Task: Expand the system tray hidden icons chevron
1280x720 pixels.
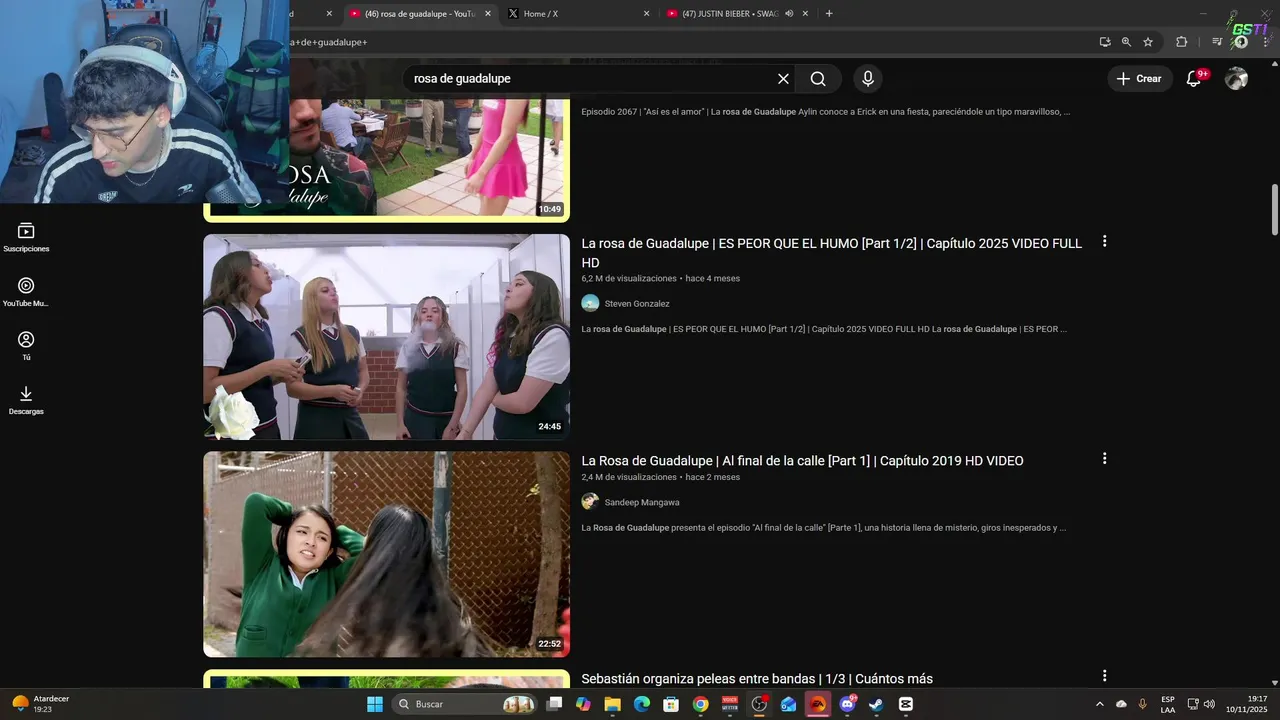Action: (1100, 704)
